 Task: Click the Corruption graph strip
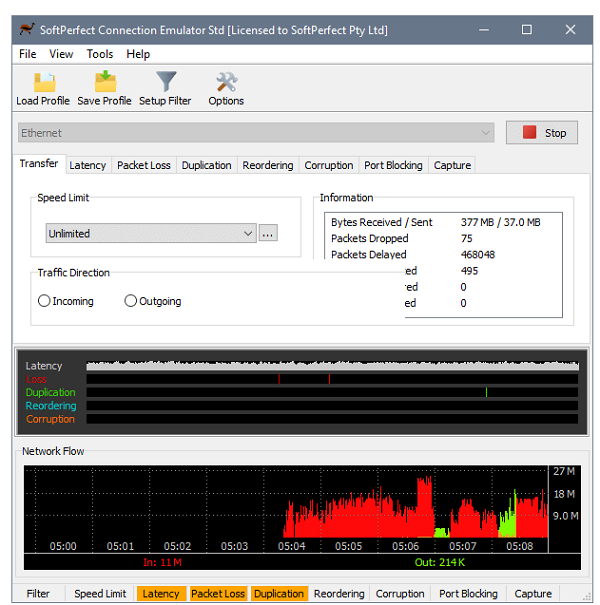332,419
